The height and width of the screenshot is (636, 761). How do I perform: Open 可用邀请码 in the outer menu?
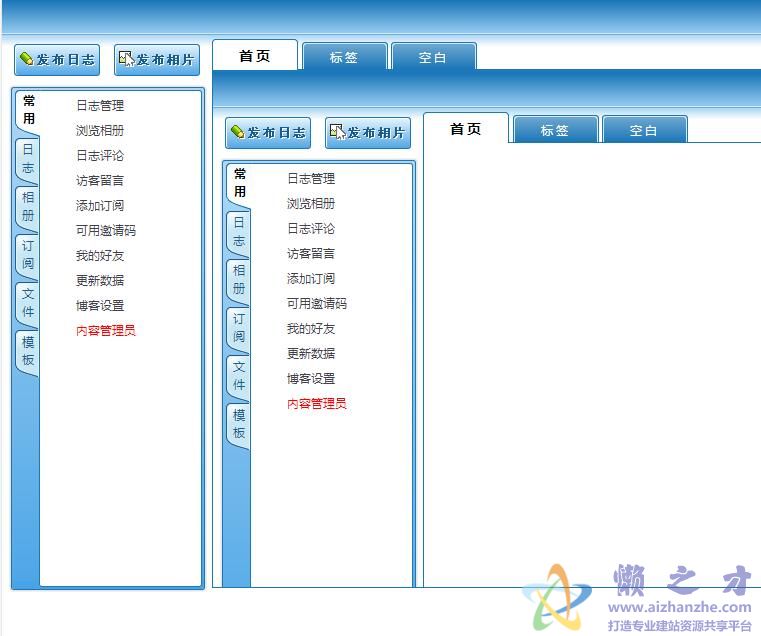(106, 230)
